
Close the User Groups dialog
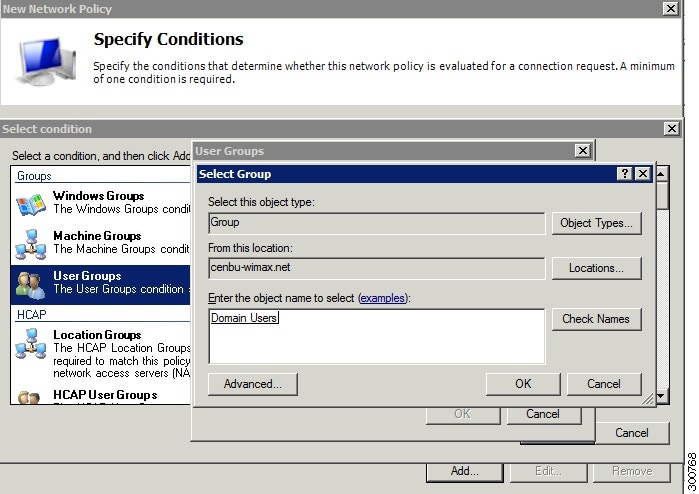click(583, 151)
